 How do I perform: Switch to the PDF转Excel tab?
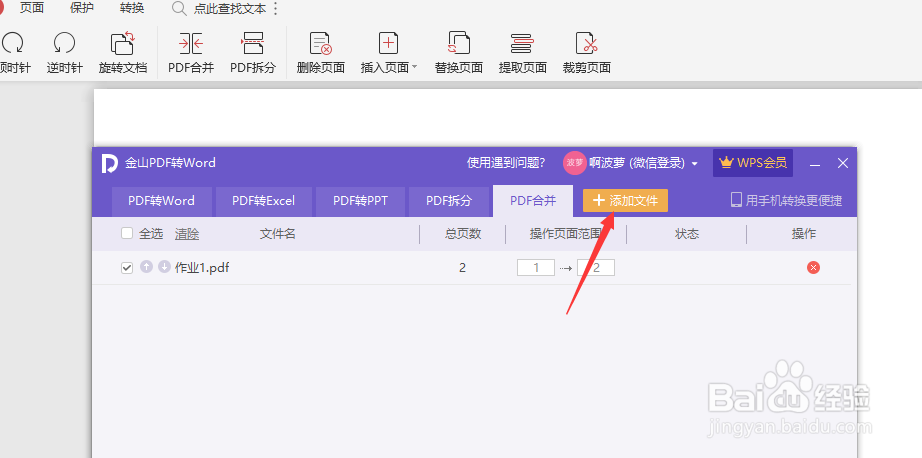263,201
